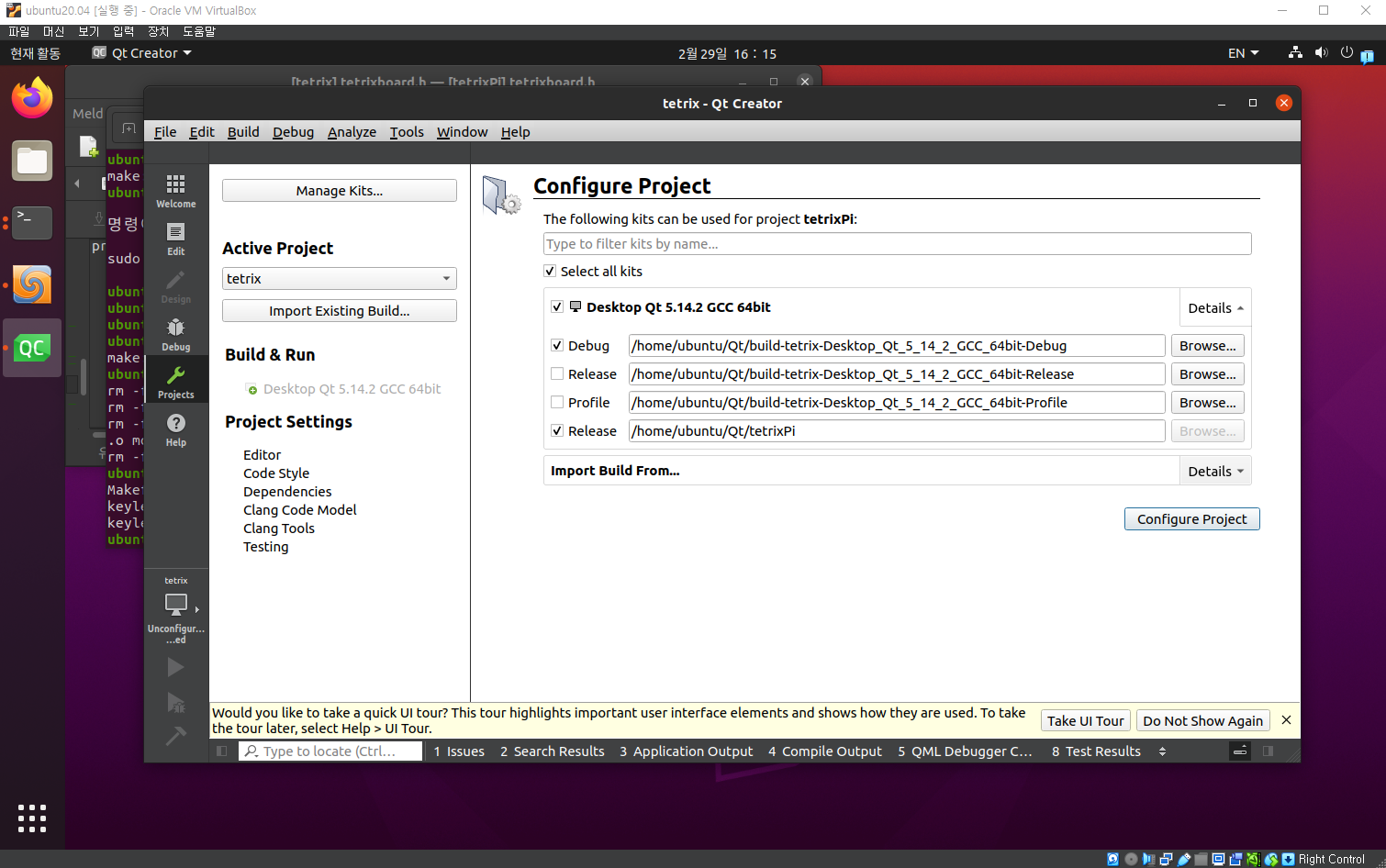This screenshot has height=868, width=1386.
Task: Open the power menu icon in the top bar
Action: pyautogui.click(x=1347, y=52)
